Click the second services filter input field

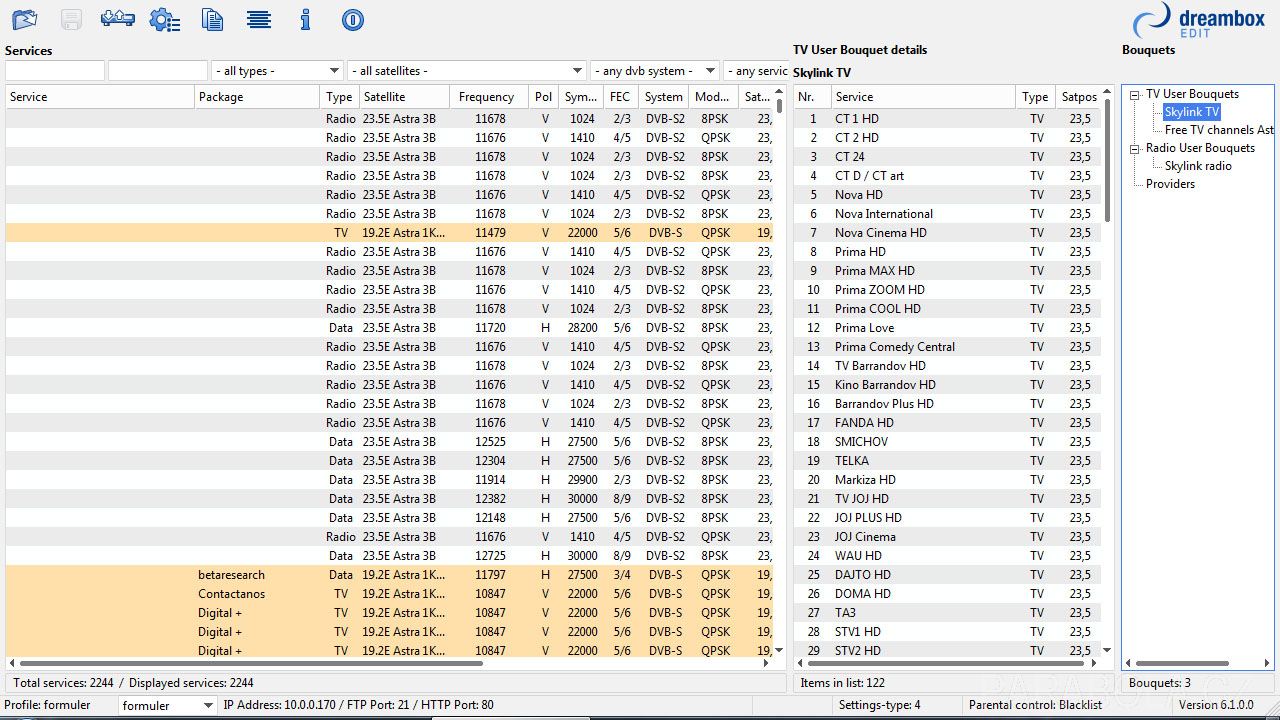pyautogui.click(x=158, y=71)
